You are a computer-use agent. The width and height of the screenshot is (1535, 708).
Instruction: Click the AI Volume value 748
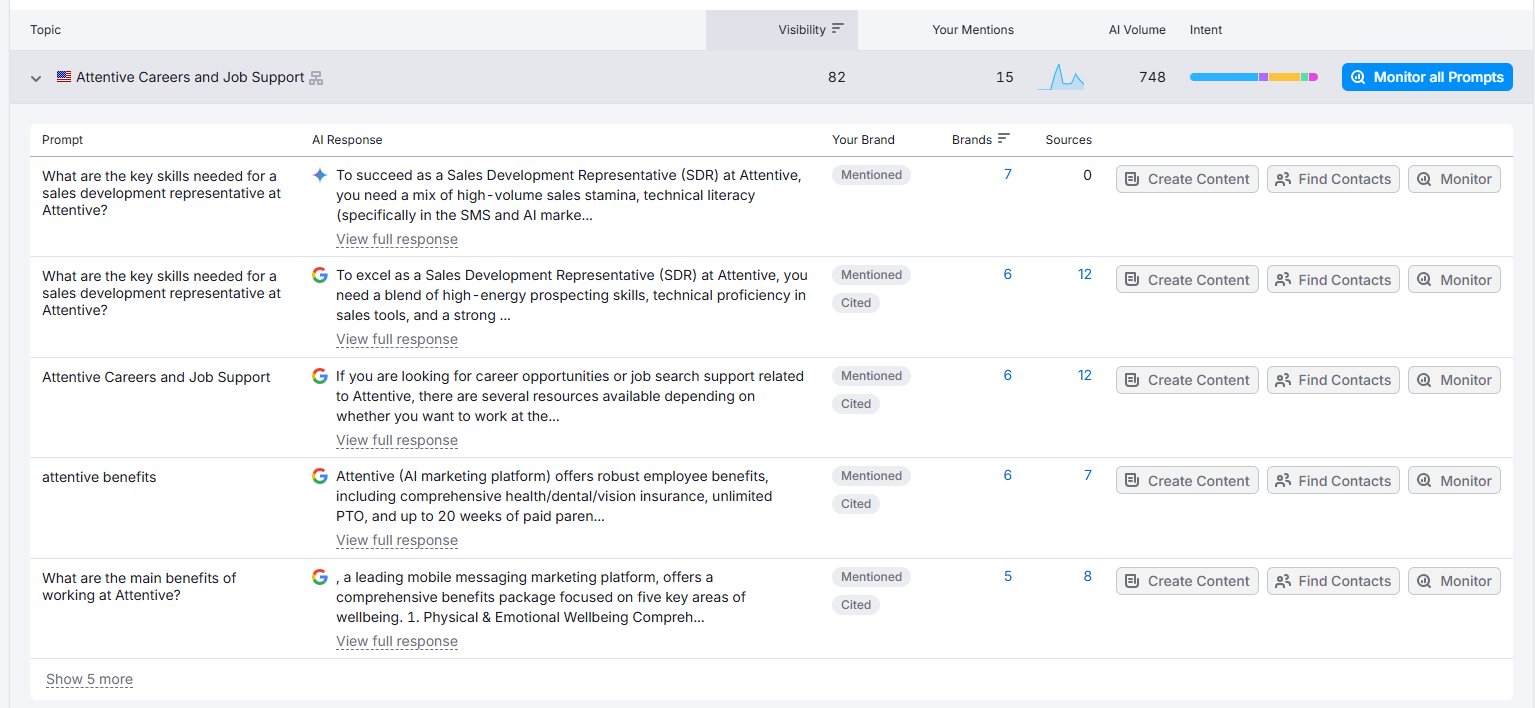[x=1152, y=77]
